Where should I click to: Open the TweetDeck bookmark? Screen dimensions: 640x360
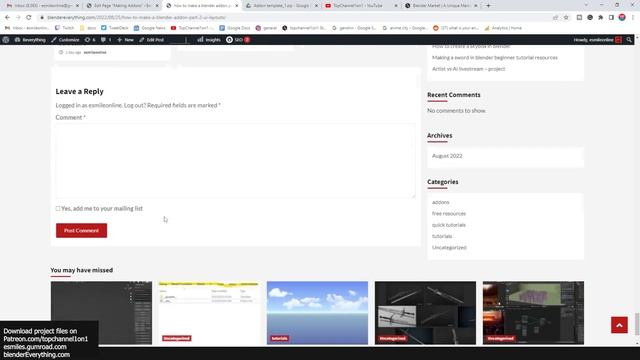pos(115,28)
